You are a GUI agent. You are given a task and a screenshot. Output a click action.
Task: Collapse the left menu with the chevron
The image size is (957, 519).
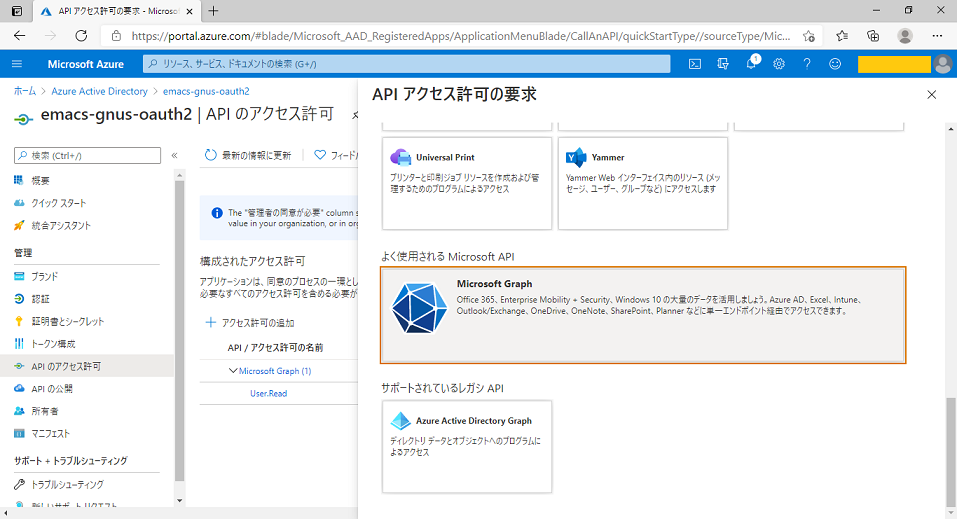pos(175,156)
